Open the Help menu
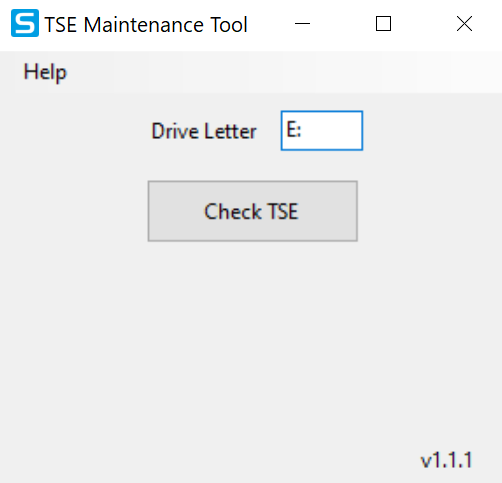Viewport: 502px width, 483px height. 45,72
